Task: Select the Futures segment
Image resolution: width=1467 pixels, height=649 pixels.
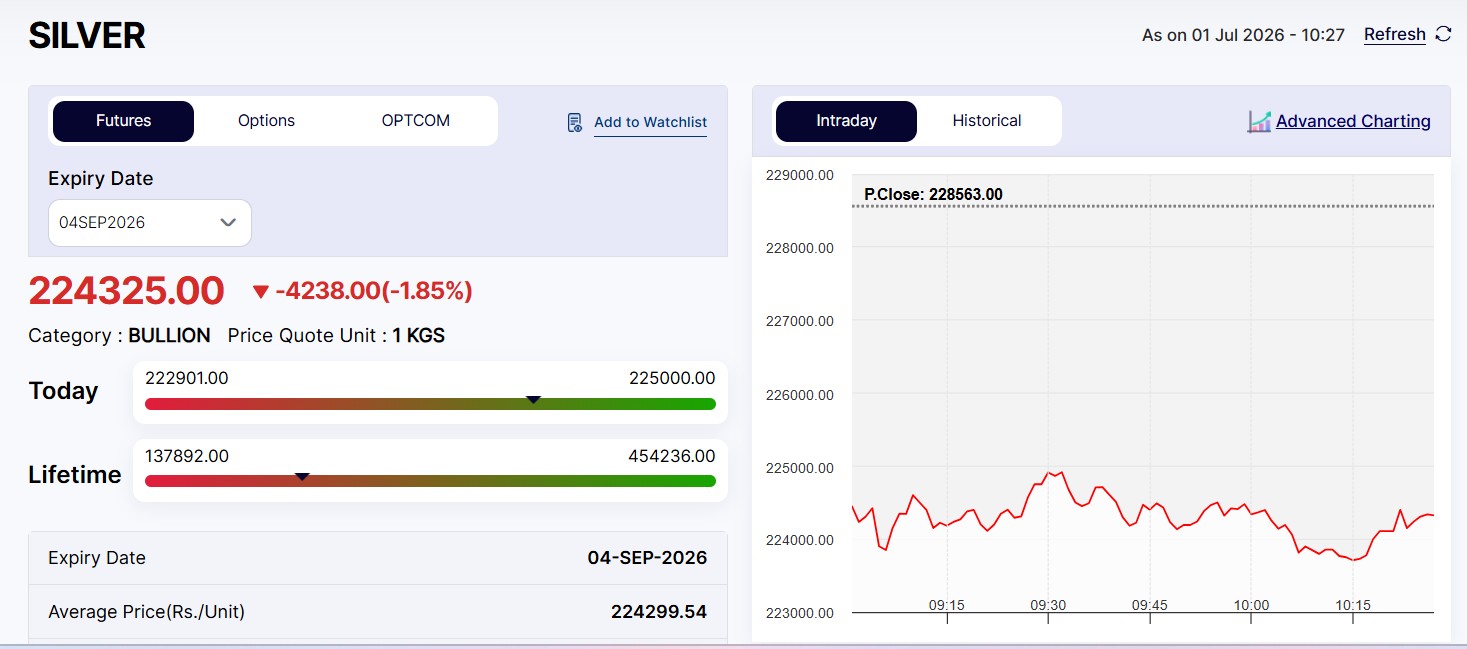Action: (123, 121)
